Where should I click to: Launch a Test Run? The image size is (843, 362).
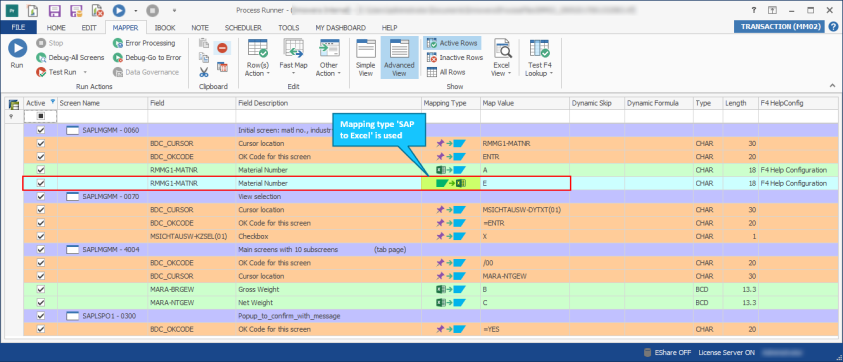(56, 72)
